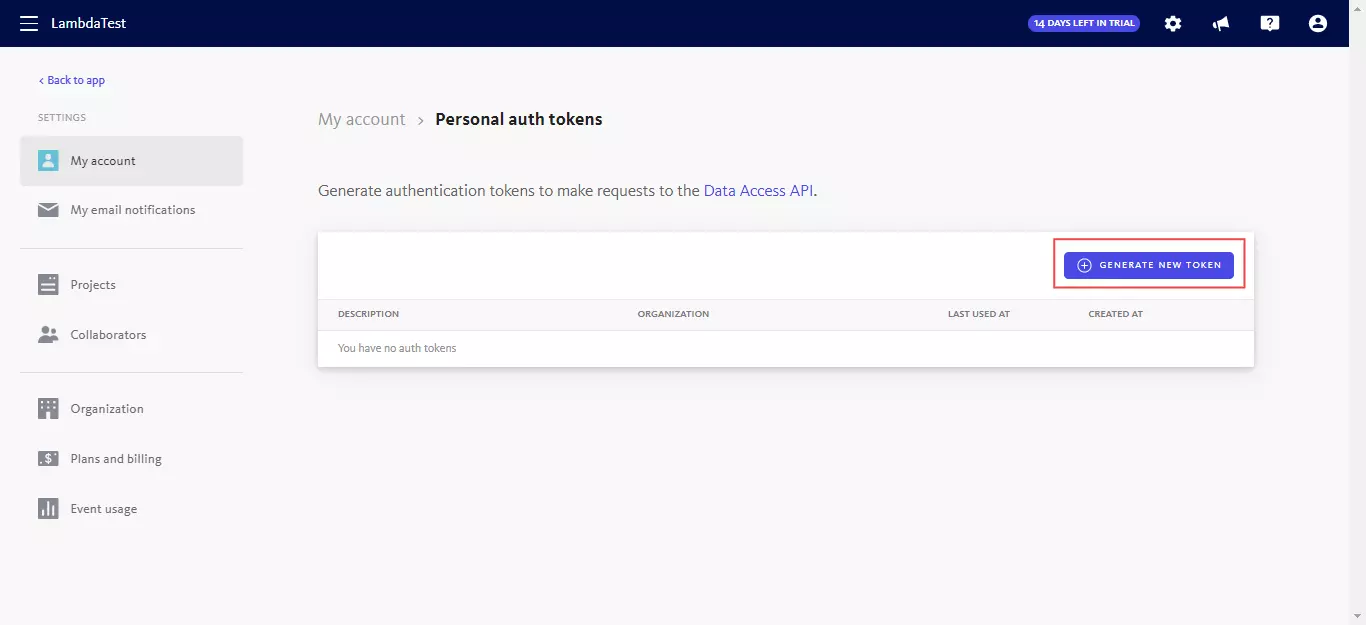Click the Projects sidebar icon
Screen dimensions: 1366x625
[48, 285]
